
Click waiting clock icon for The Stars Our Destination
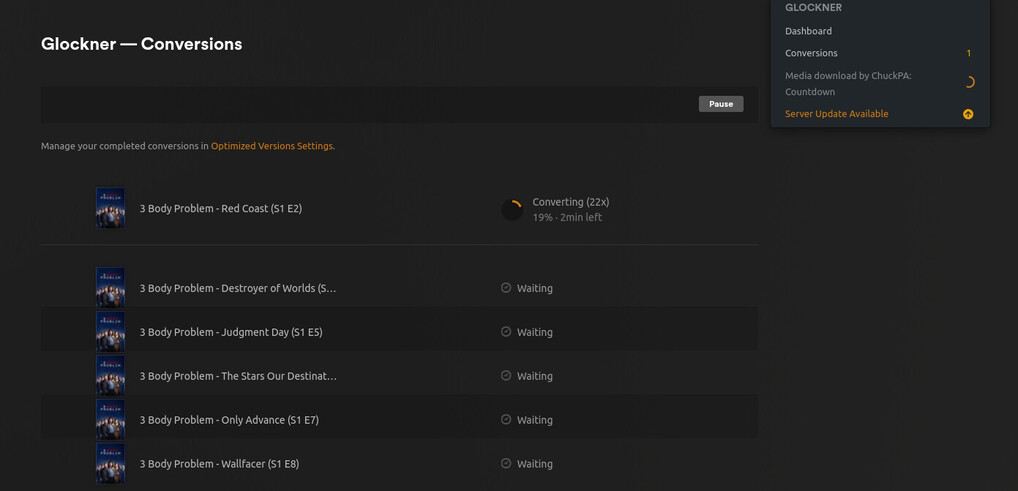506,376
